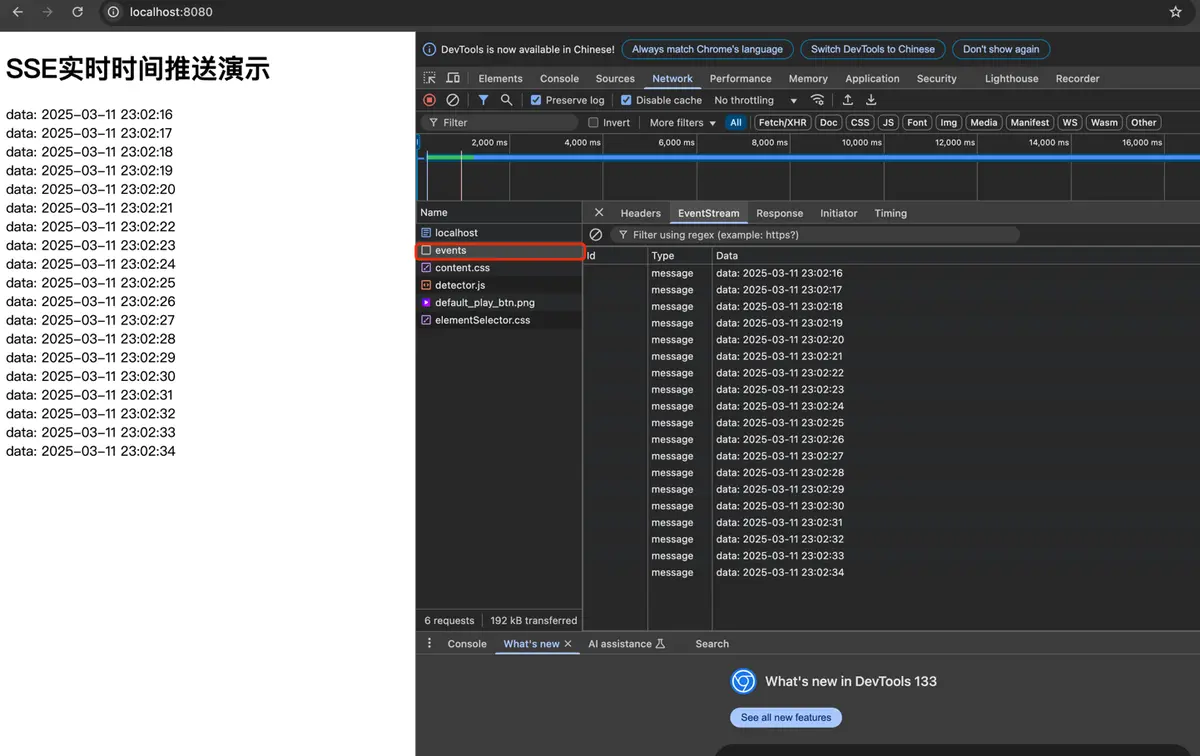The image size is (1200, 756).
Task: Enable the Invert filter checkbox
Action: click(x=594, y=122)
